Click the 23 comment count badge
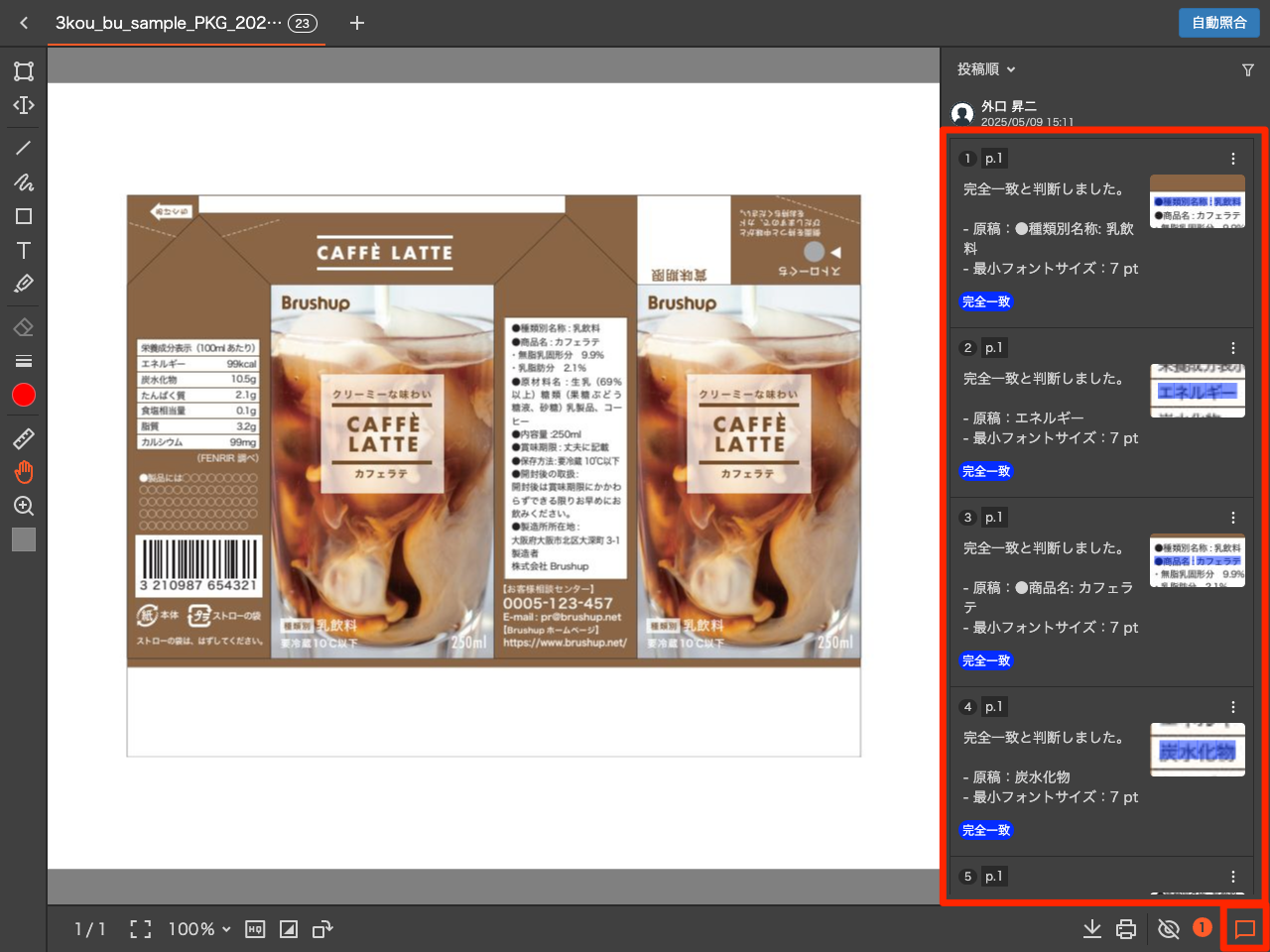This screenshot has width=1270, height=952. pos(303,23)
